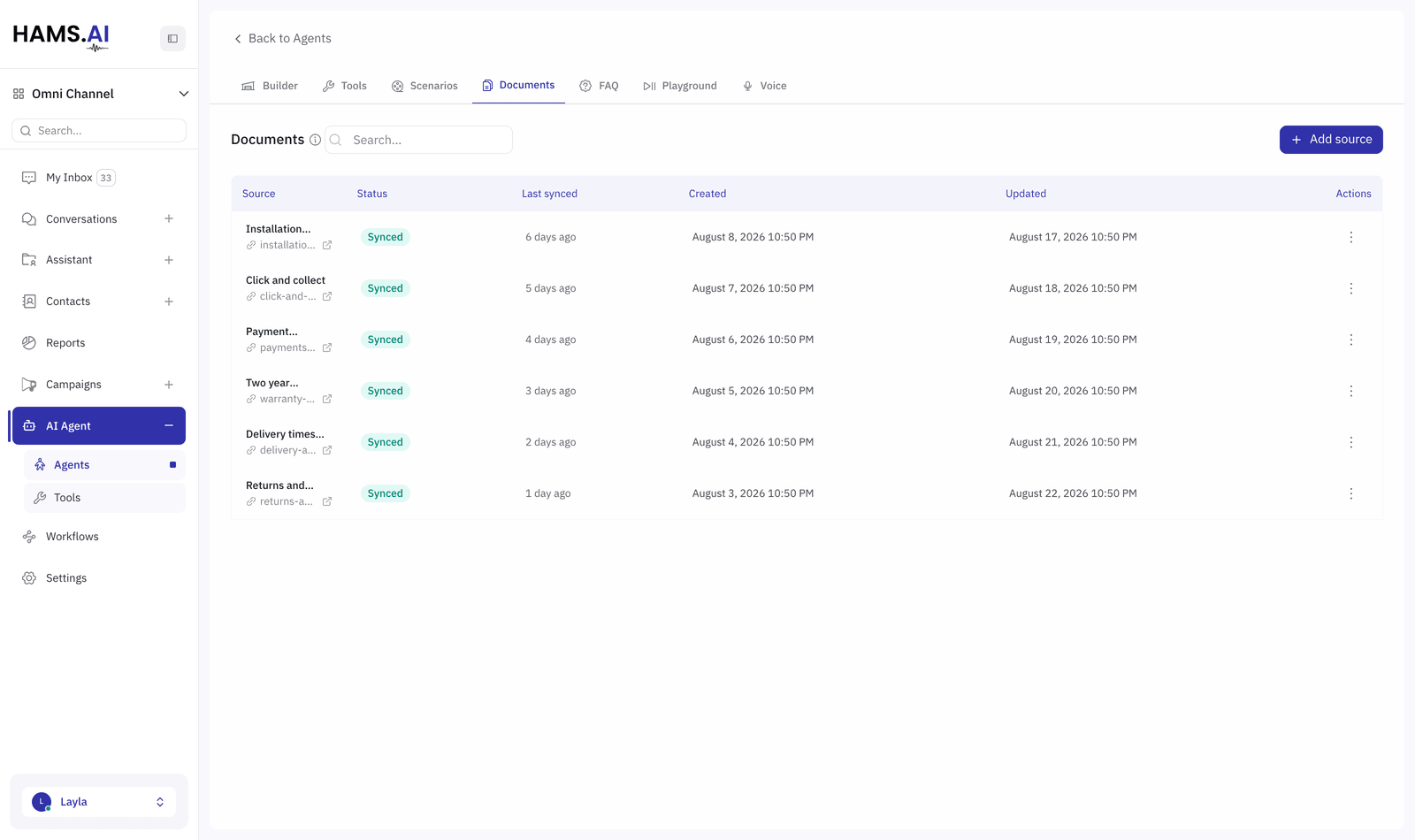Image resolution: width=1415 pixels, height=840 pixels.
Task: Add new item next to Conversations
Action: click(x=169, y=218)
